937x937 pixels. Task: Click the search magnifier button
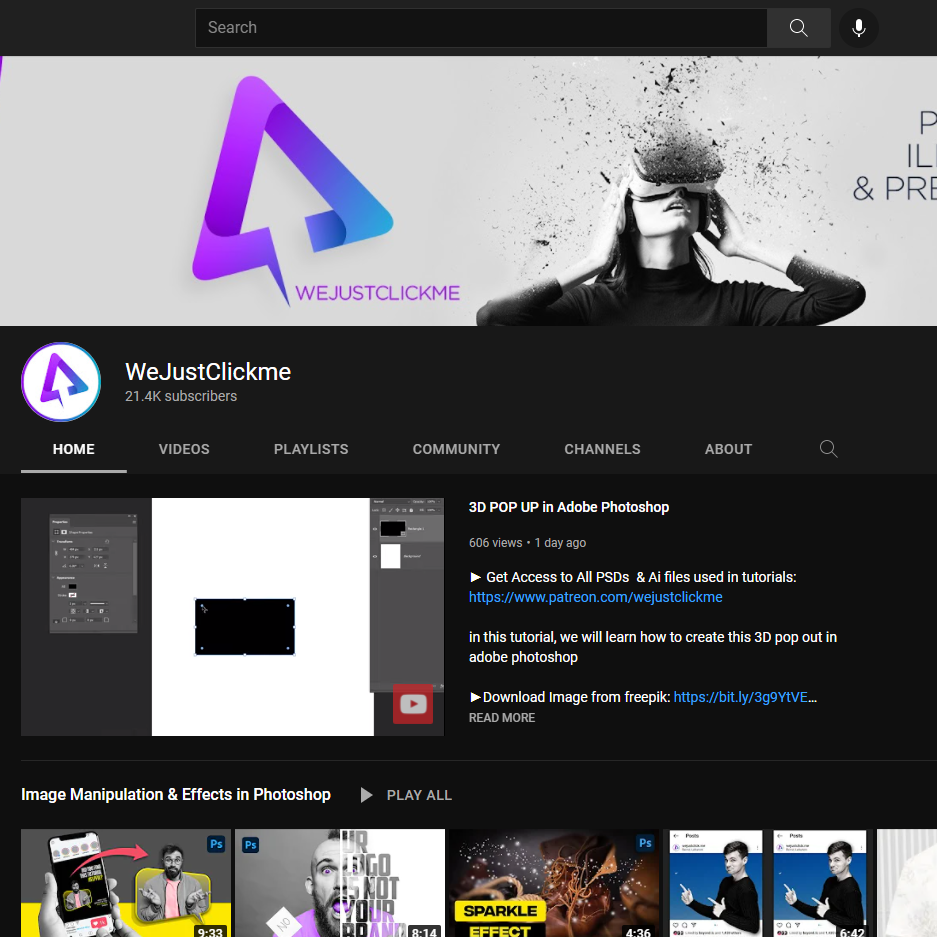(798, 27)
